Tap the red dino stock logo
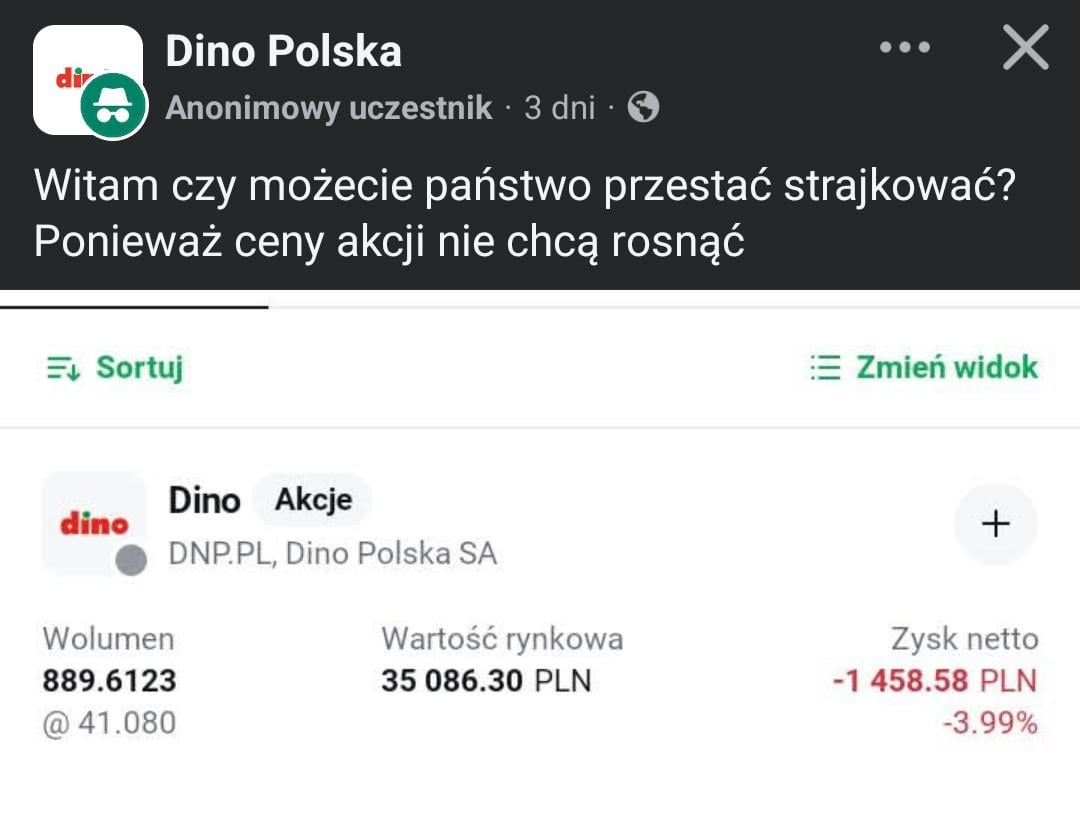 pos(94,523)
